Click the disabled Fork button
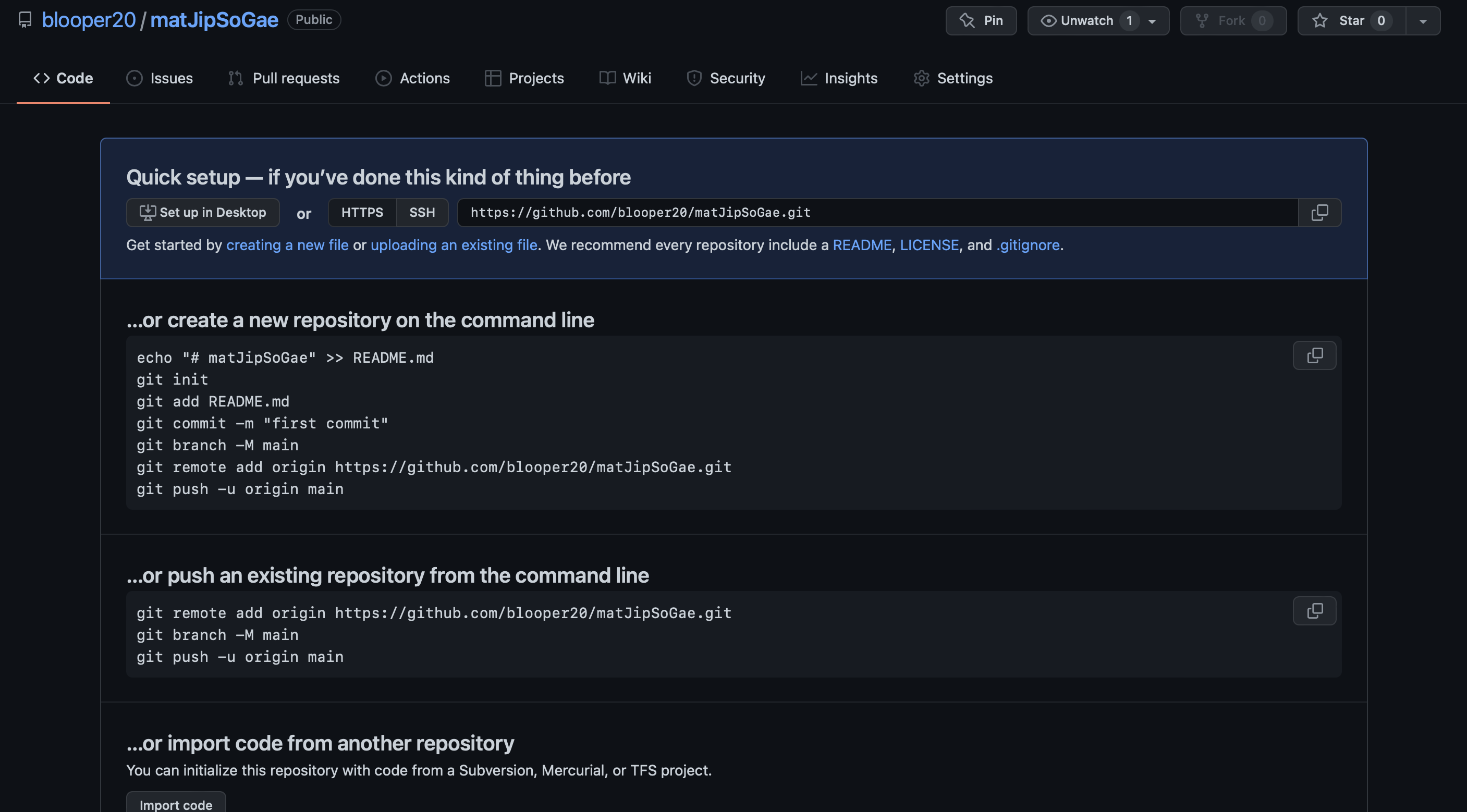Viewport: 1467px width, 812px height. [x=1233, y=21]
